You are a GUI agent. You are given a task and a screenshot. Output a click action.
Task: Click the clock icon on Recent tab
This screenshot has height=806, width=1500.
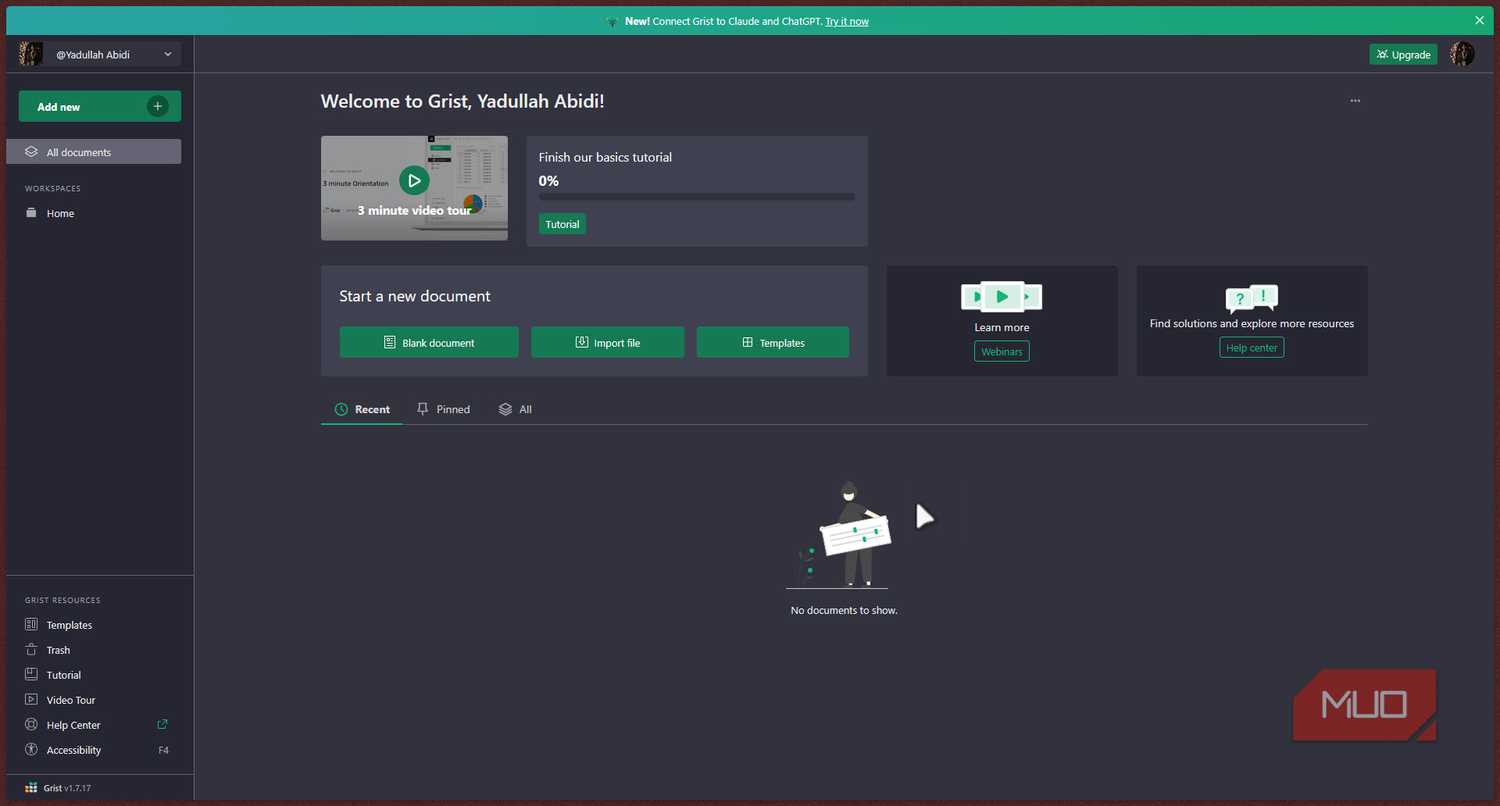tap(341, 409)
